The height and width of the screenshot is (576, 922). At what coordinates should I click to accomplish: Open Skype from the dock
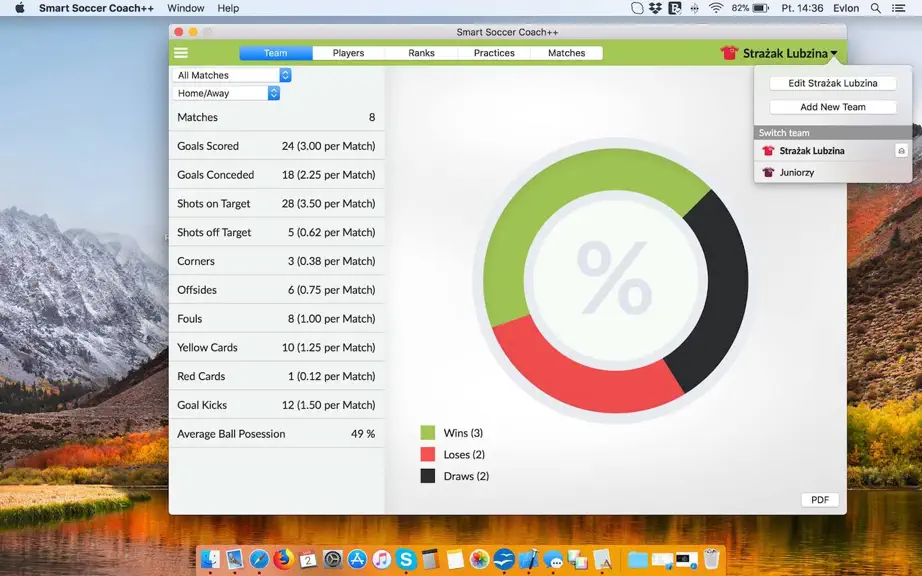pos(406,559)
